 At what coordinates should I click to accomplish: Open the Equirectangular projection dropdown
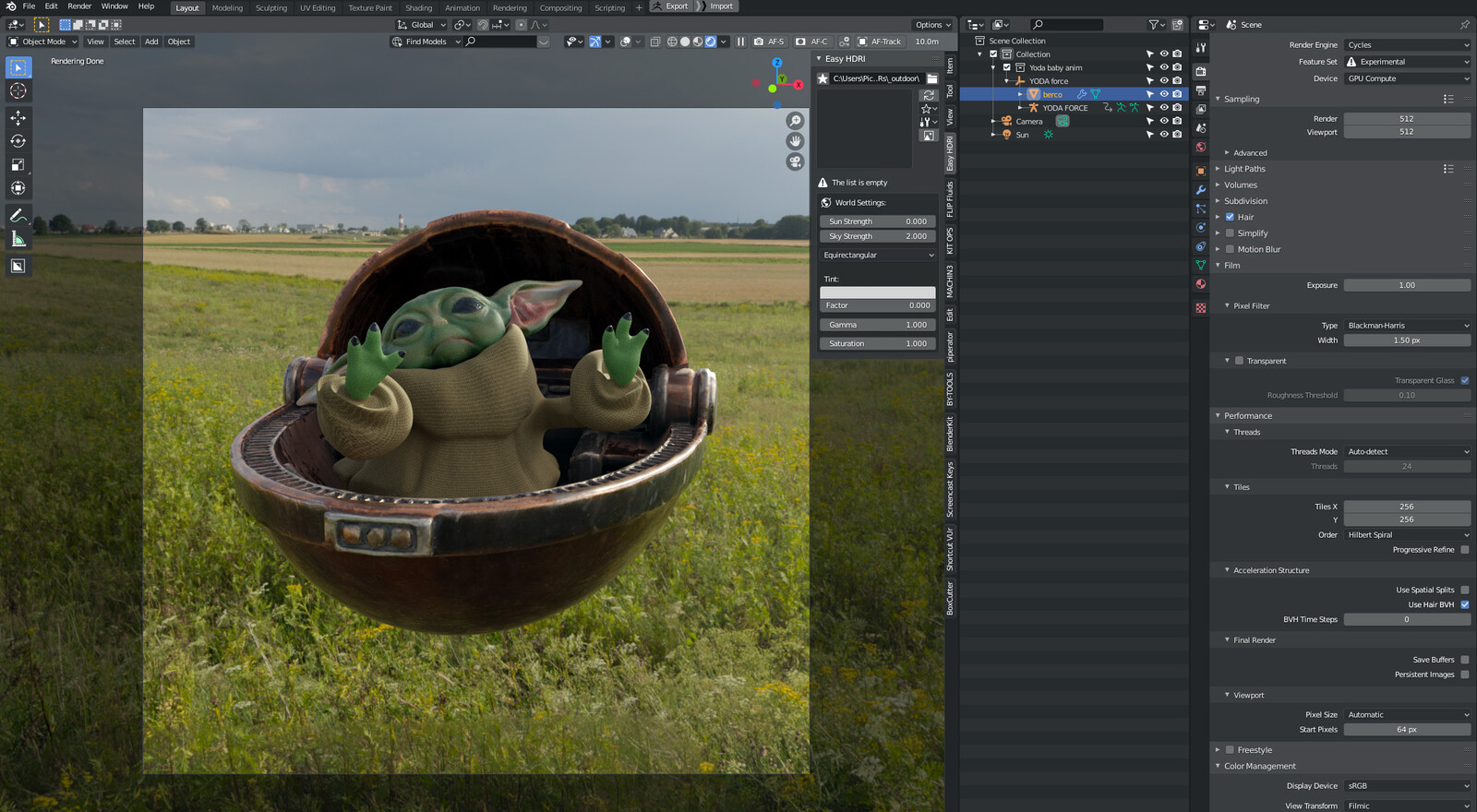click(x=878, y=256)
